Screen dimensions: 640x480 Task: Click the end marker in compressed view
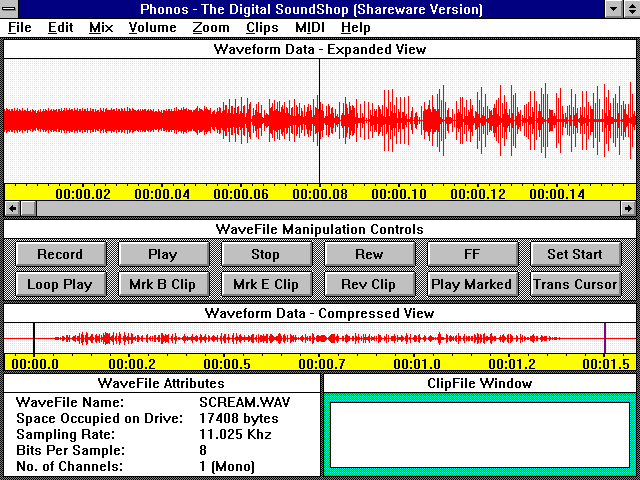605,338
